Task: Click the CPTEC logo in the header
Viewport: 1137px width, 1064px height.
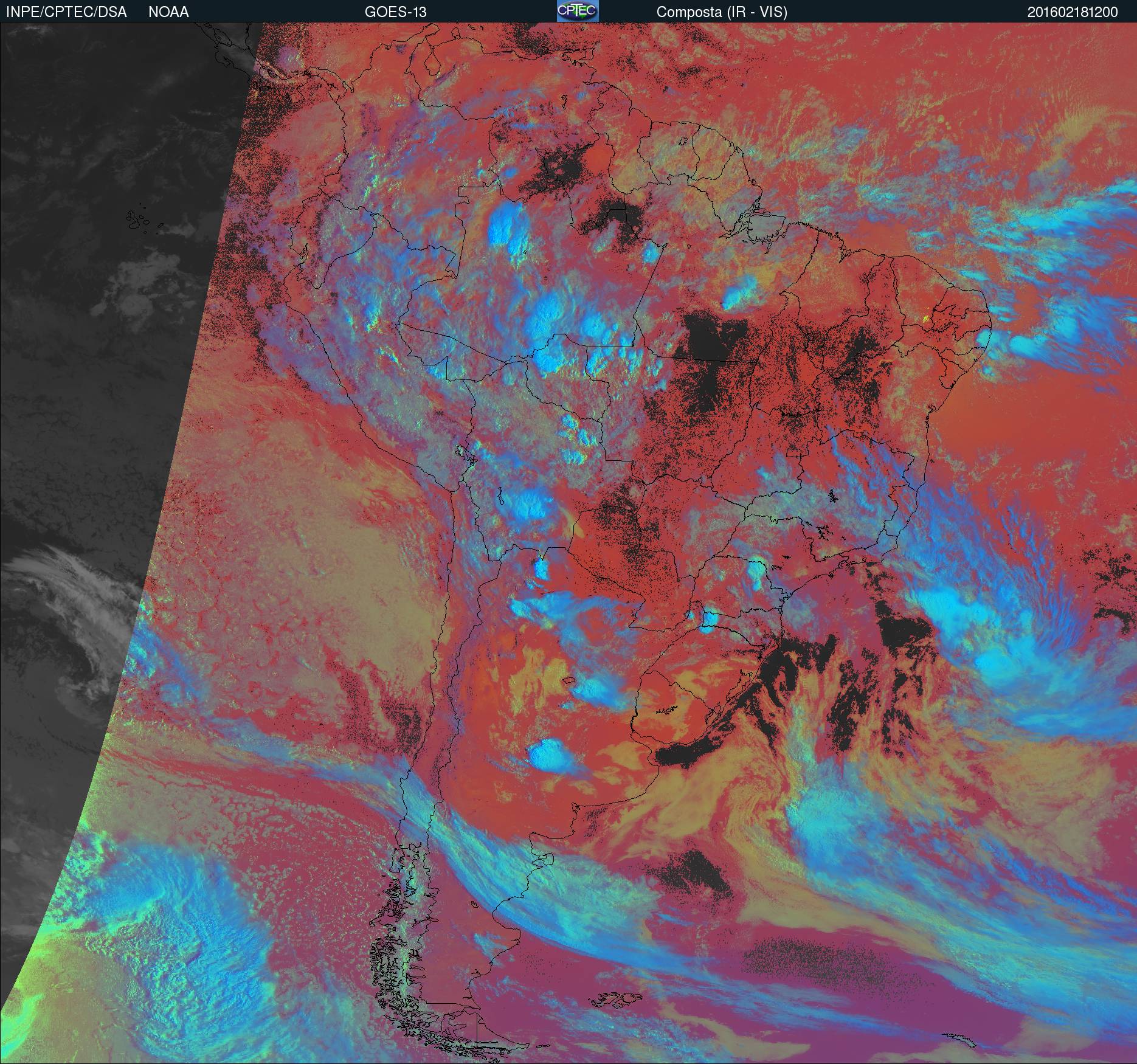Action: pos(578,11)
